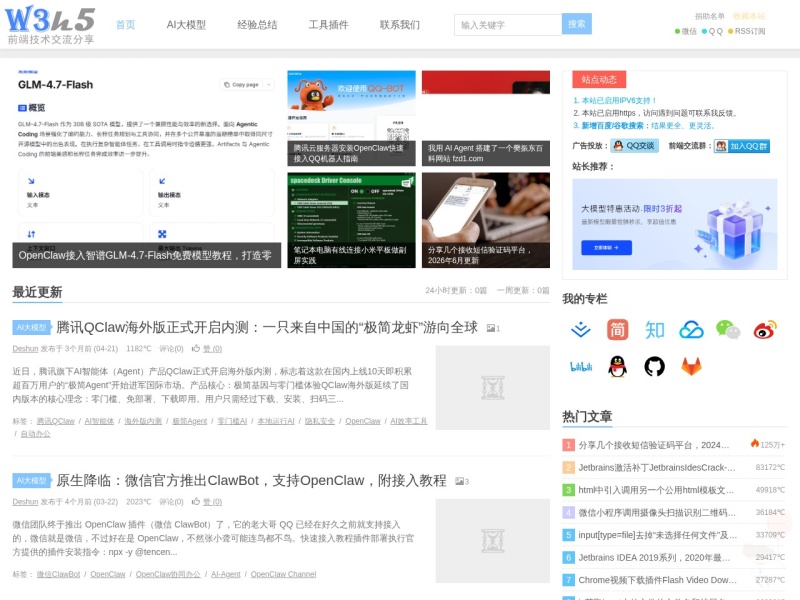
Task: Focus the keyword search input field
Action: (508, 24)
